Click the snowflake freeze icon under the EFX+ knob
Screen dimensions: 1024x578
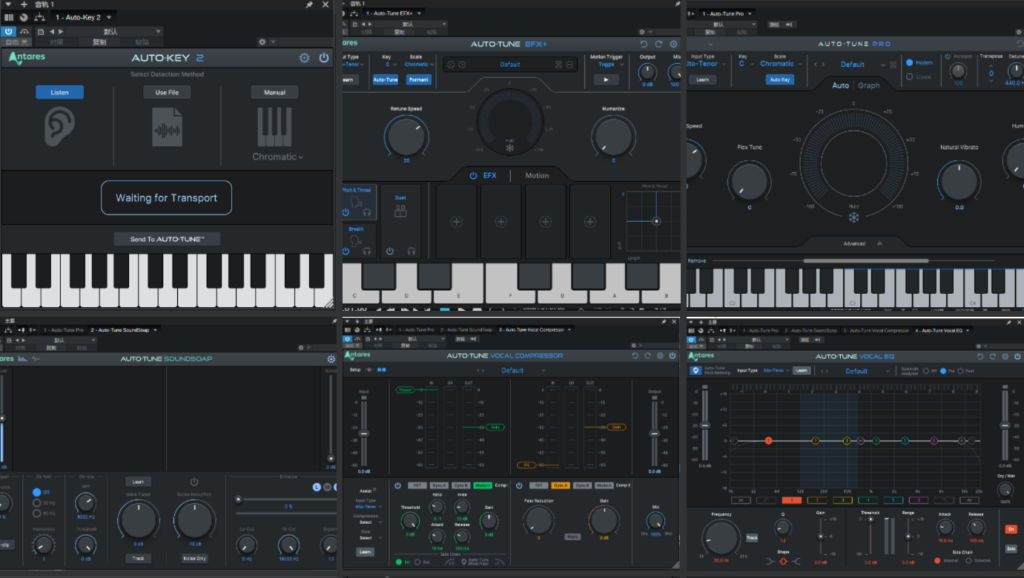point(509,148)
